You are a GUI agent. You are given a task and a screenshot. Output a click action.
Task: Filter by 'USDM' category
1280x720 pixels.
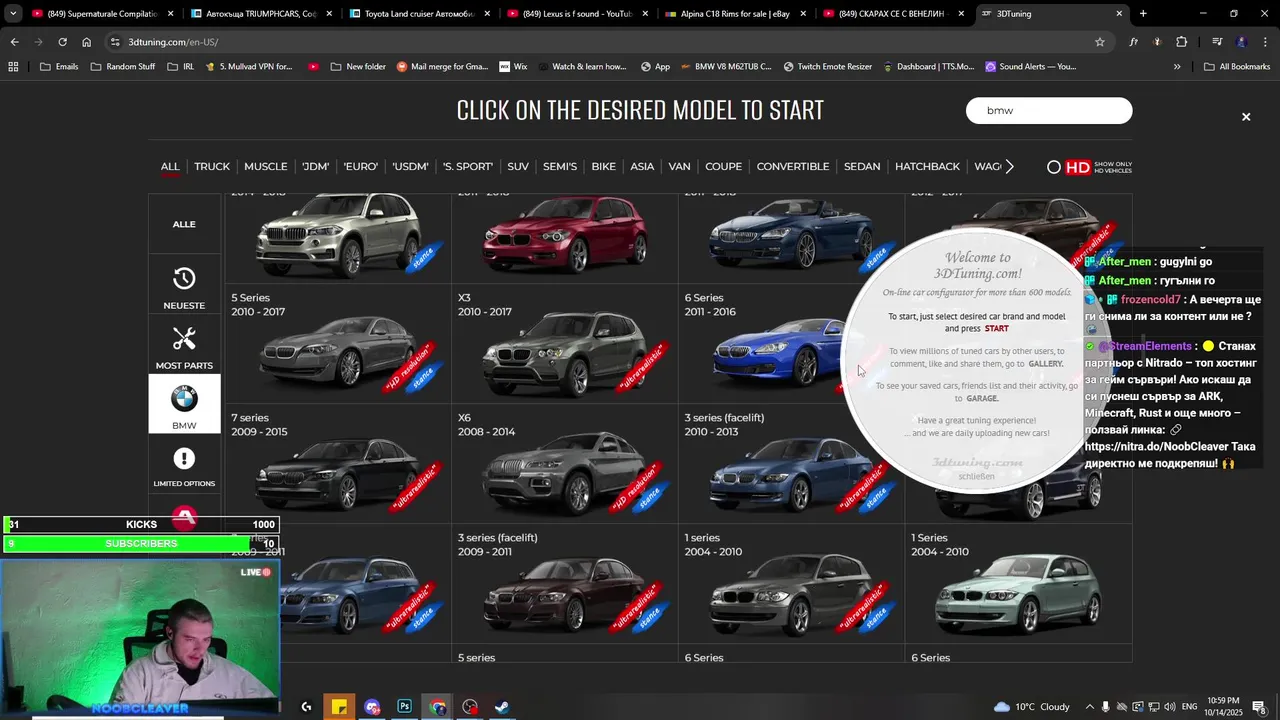(410, 167)
